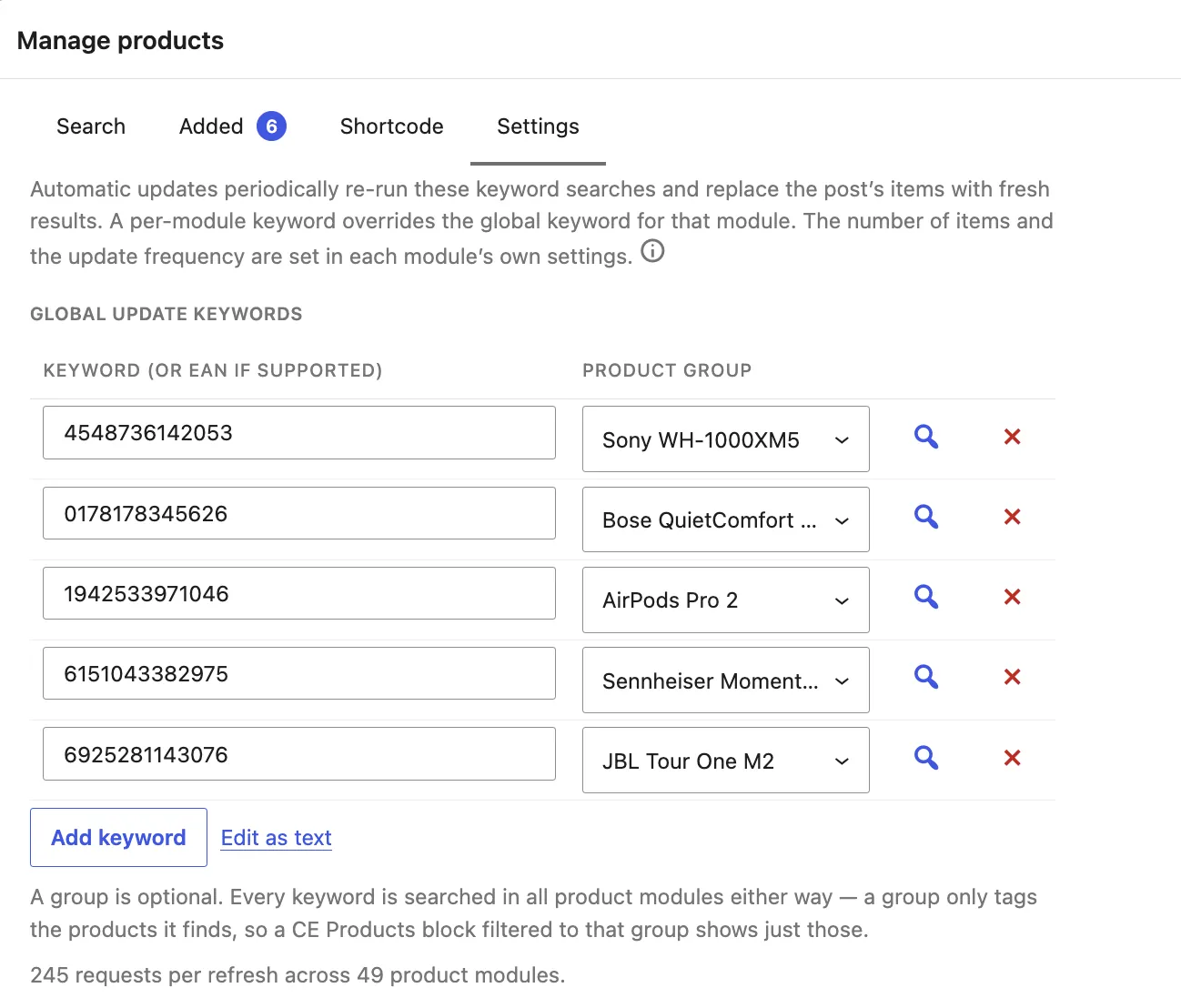
Task: Click the 'KEYWORD (OR EAN IF SUPPORTED)' header
Action: click(213, 370)
